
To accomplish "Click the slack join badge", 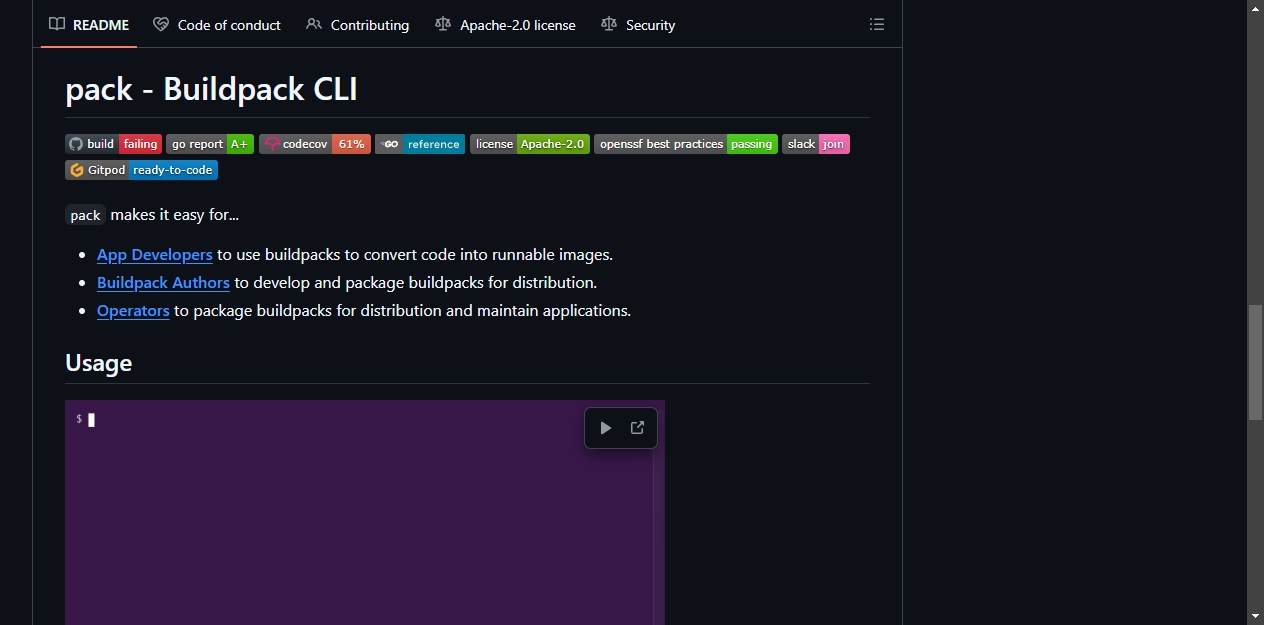I will (816, 144).
